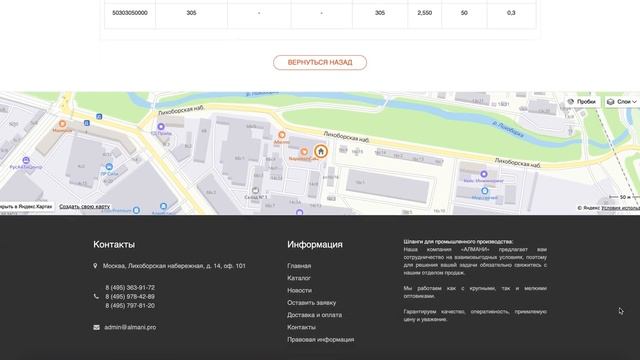The height and width of the screenshot is (360, 640).
Task: Open the Создать свою карту link
Action: 84,207
